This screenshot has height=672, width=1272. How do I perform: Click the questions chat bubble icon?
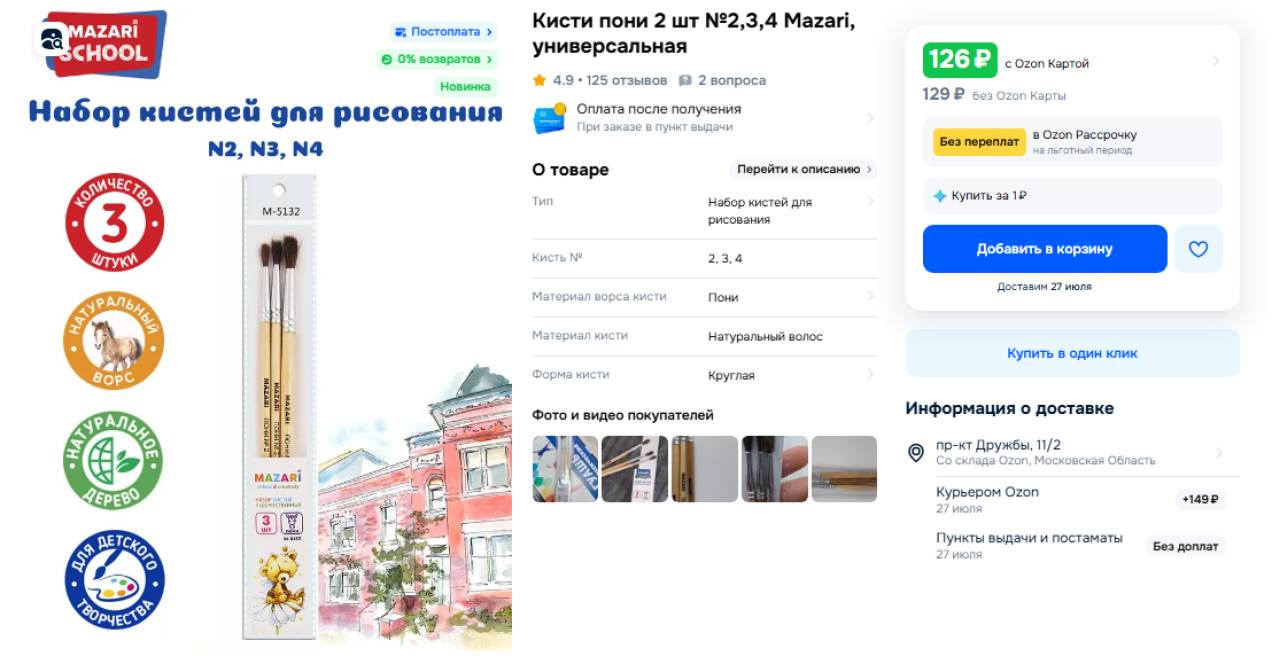coord(685,80)
